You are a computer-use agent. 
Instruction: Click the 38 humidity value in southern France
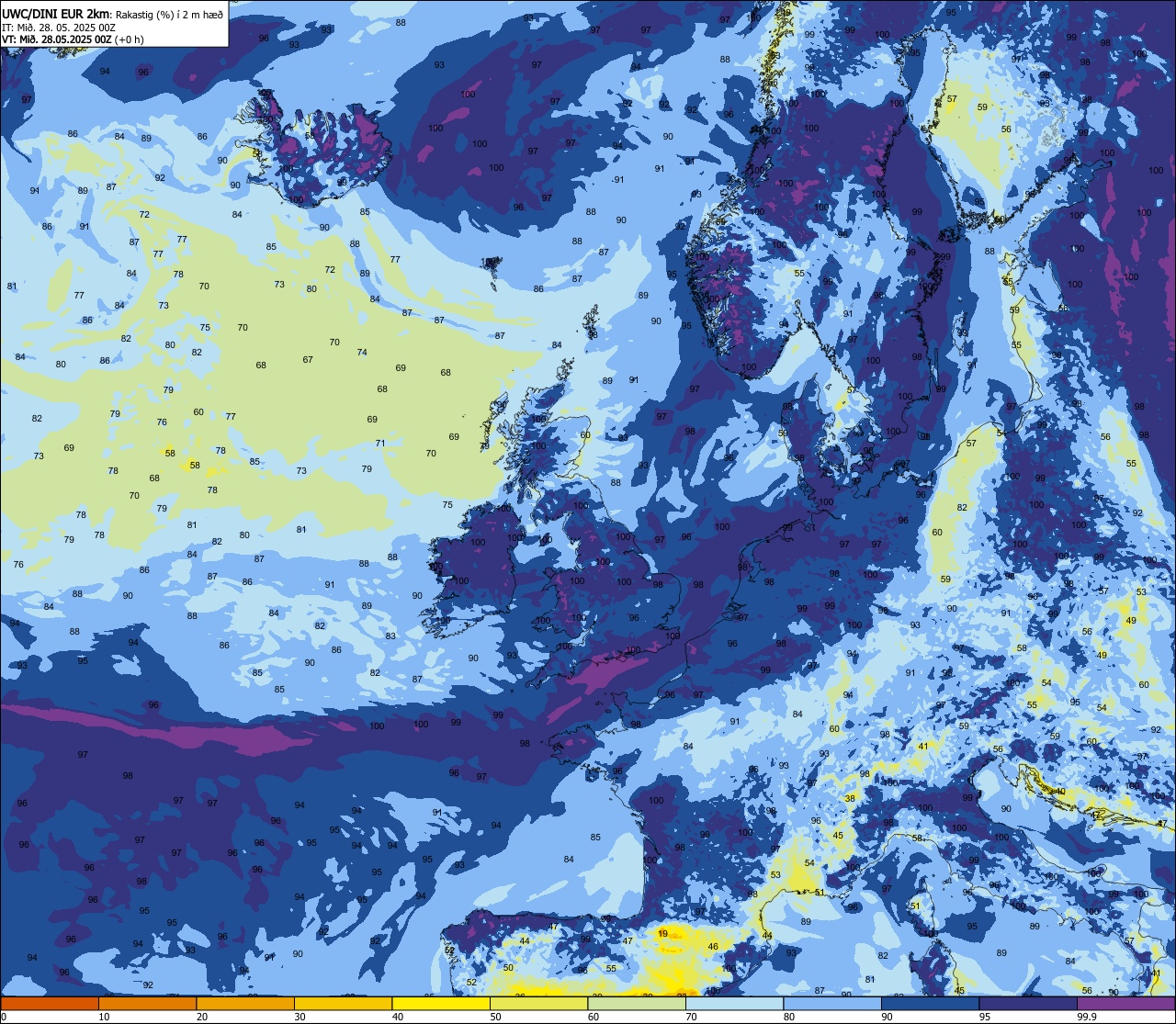(850, 799)
